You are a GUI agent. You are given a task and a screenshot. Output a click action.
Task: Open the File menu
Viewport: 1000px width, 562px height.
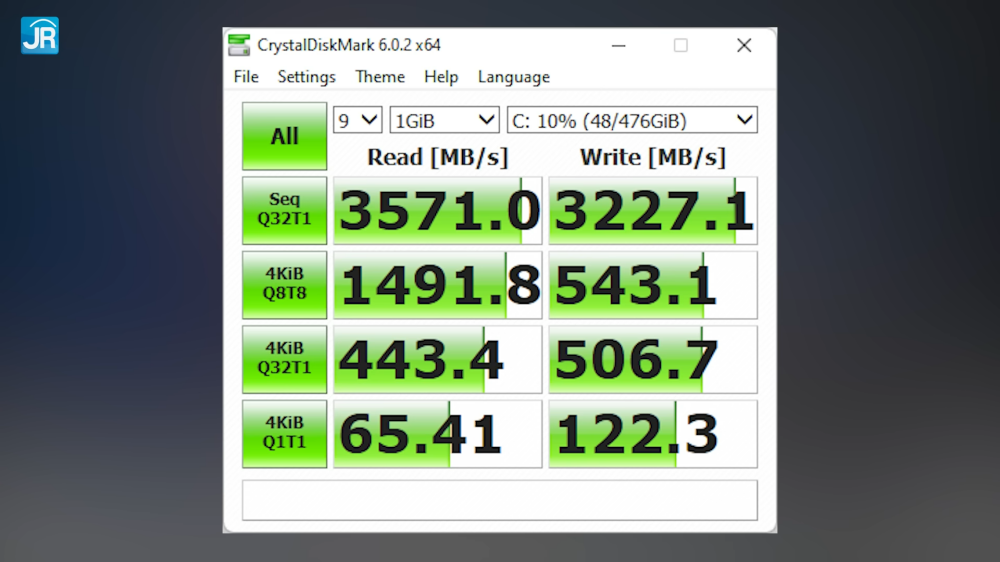click(x=246, y=77)
